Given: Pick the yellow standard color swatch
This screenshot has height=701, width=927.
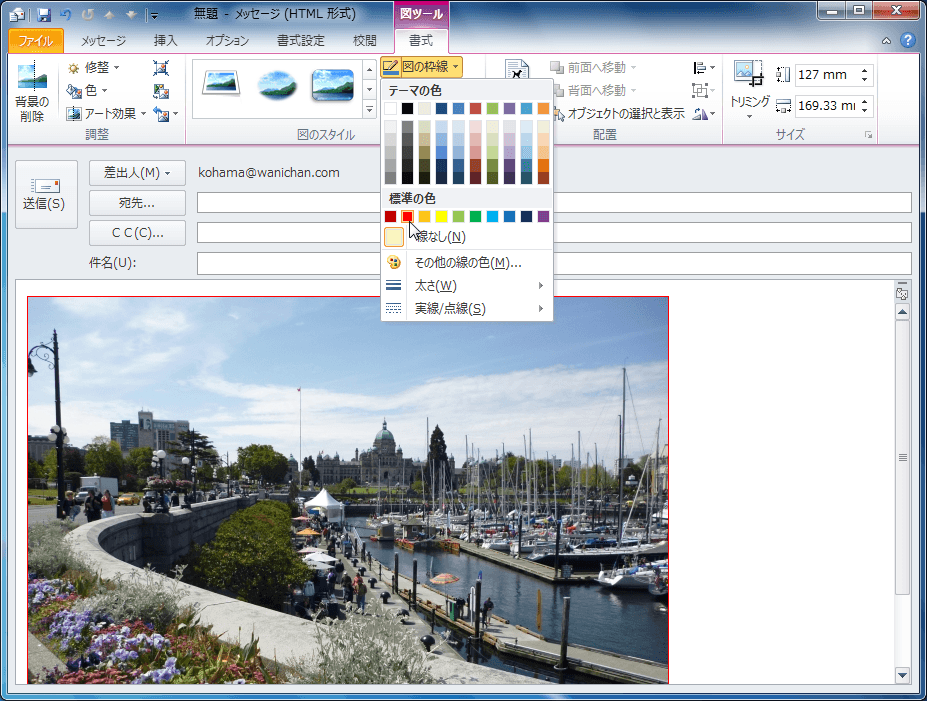Looking at the screenshot, I should click(441, 216).
